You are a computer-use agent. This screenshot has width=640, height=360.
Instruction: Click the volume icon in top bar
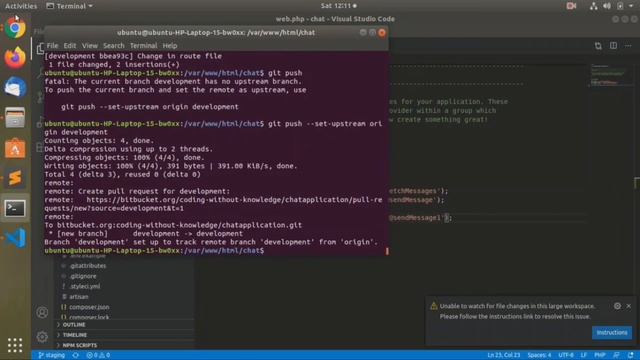pos(607,6)
